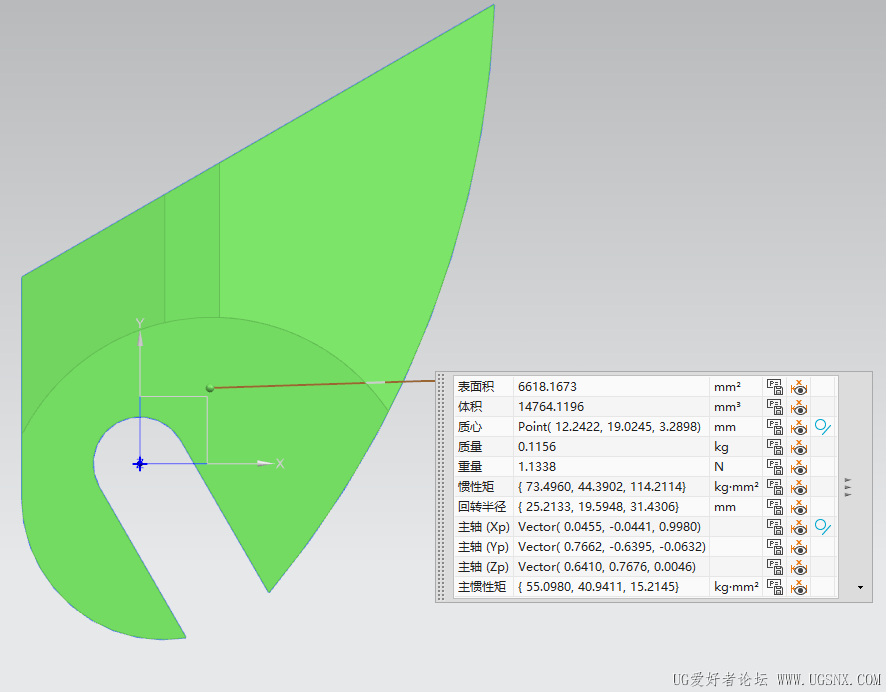Click the kg·mm² unit in 惯性矩 row
Screen dimensions: 886x692
736,487
